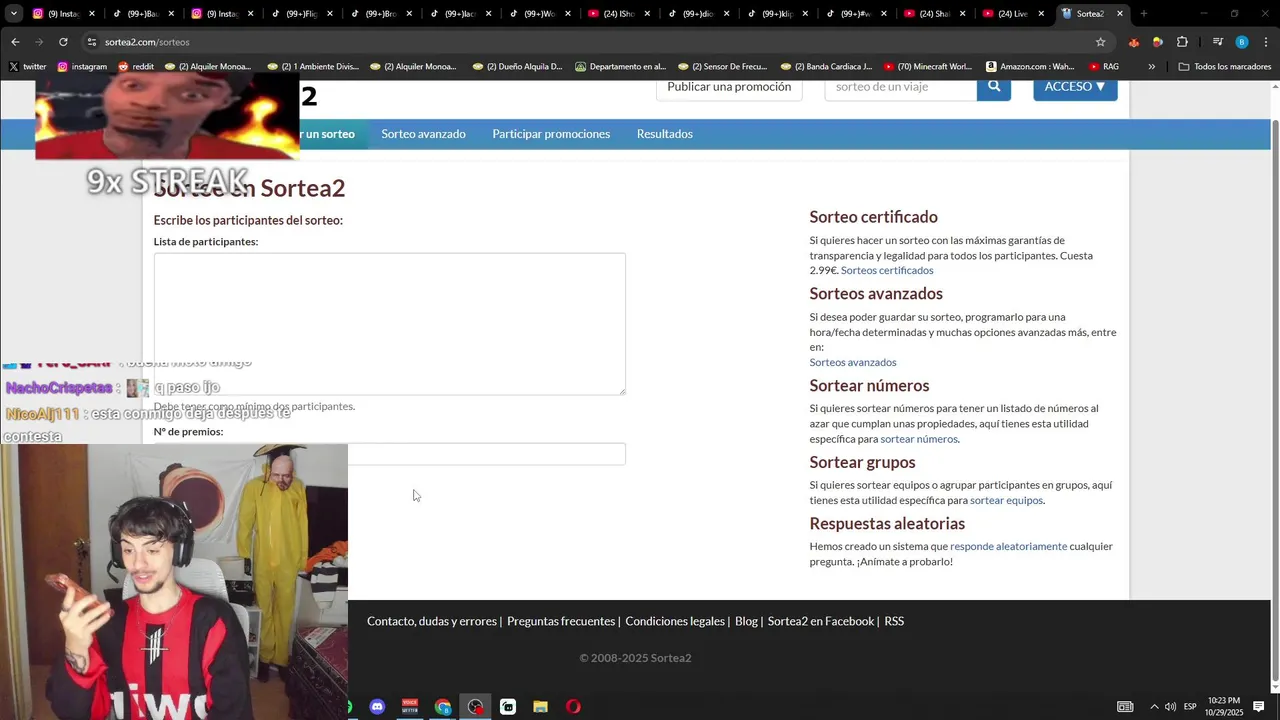Expand the ACCESO dropdown
Image resolution: width=1280 pixels, height=720 pixels.
[x=1075, y=87]
